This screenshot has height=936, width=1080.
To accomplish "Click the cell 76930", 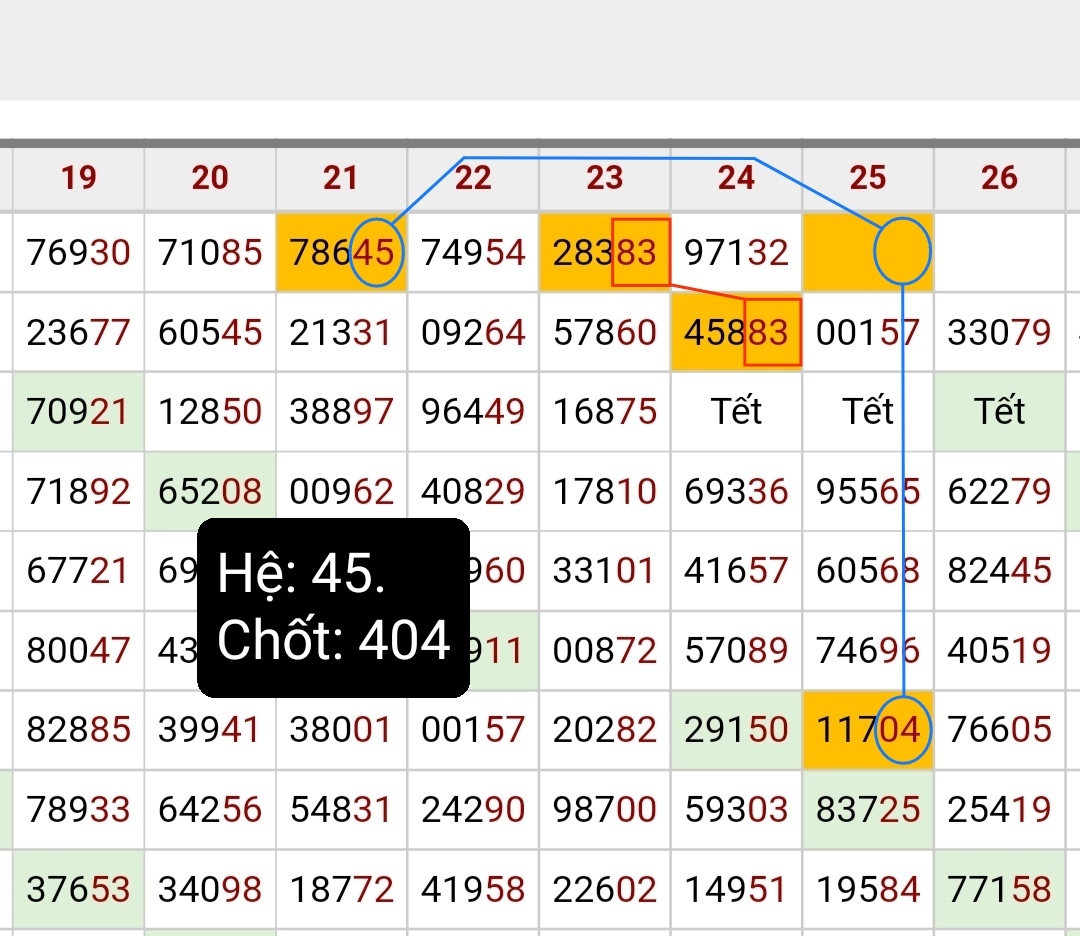I will (x=79, y=252).
